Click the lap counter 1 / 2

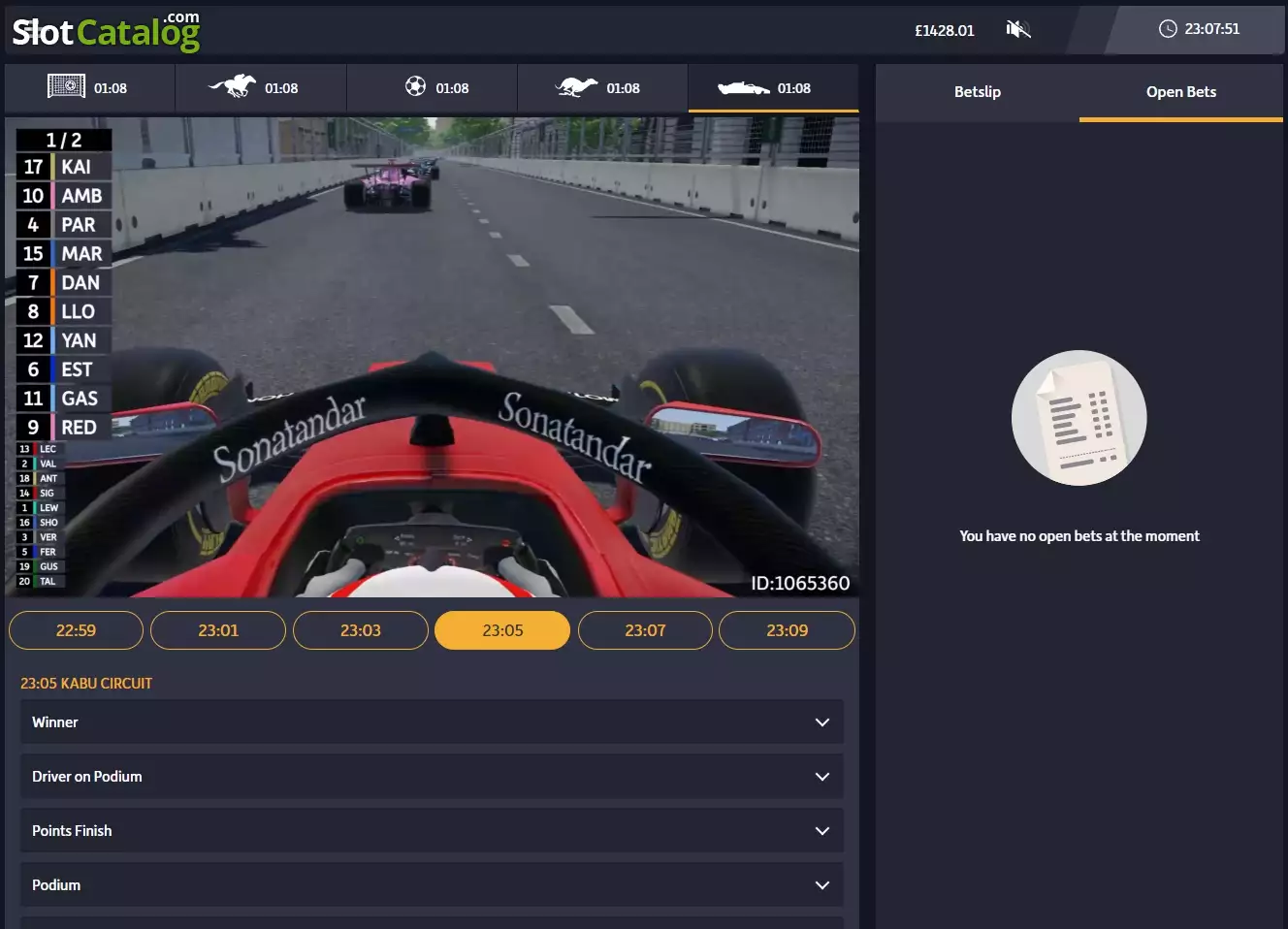pos(64,140)
